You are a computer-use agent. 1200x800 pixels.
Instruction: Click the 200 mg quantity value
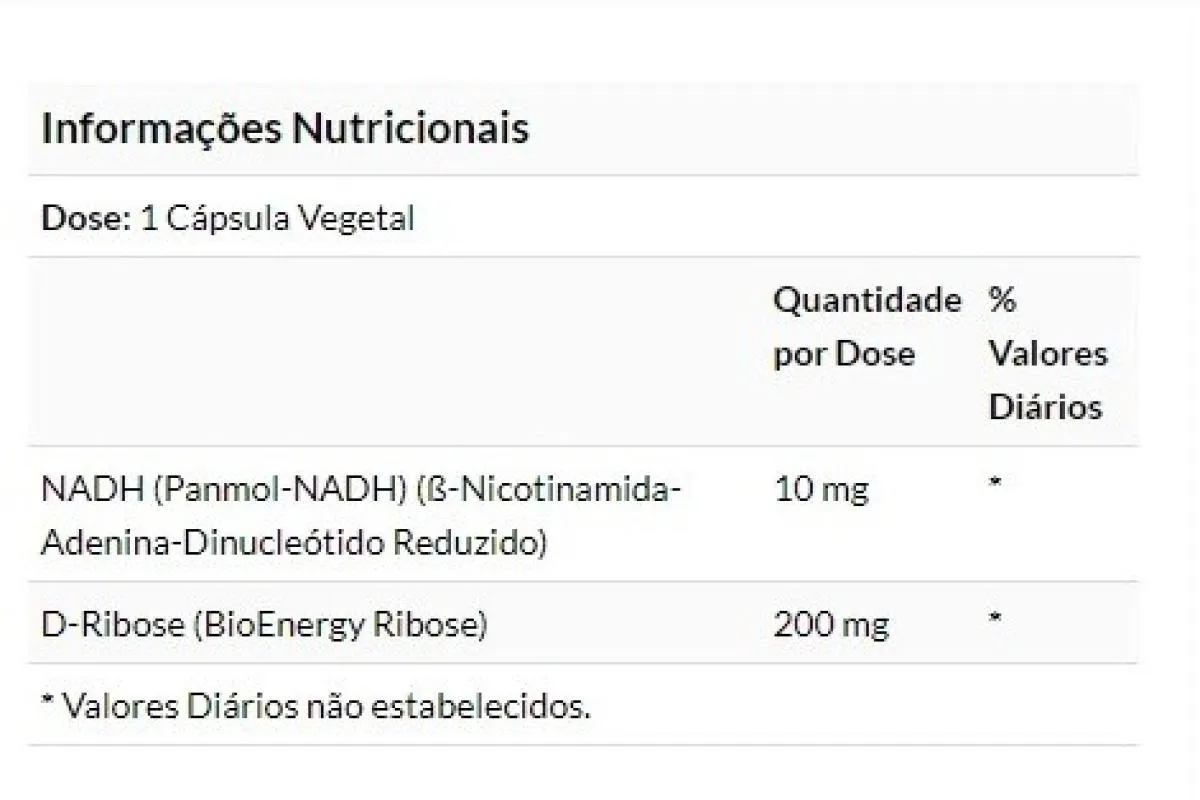pyautogui.click(x=831, y=625)
